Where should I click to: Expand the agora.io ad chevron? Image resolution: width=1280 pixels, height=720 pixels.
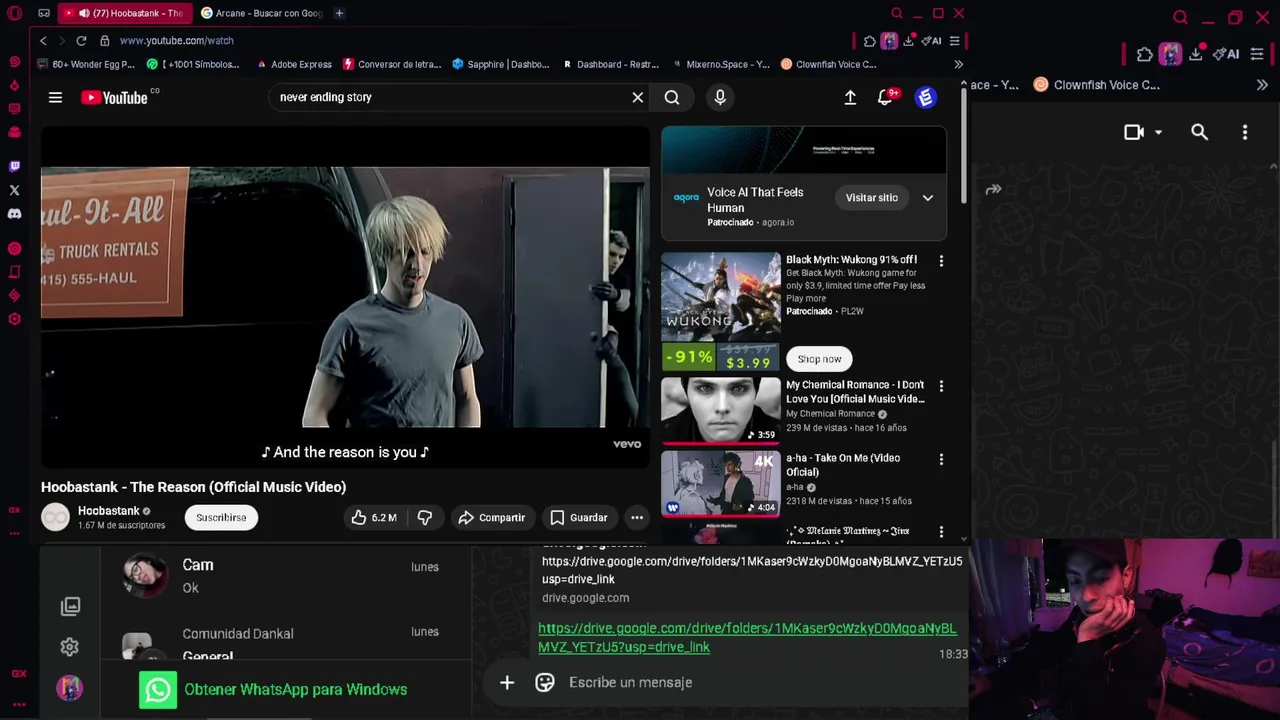(928, 198)
